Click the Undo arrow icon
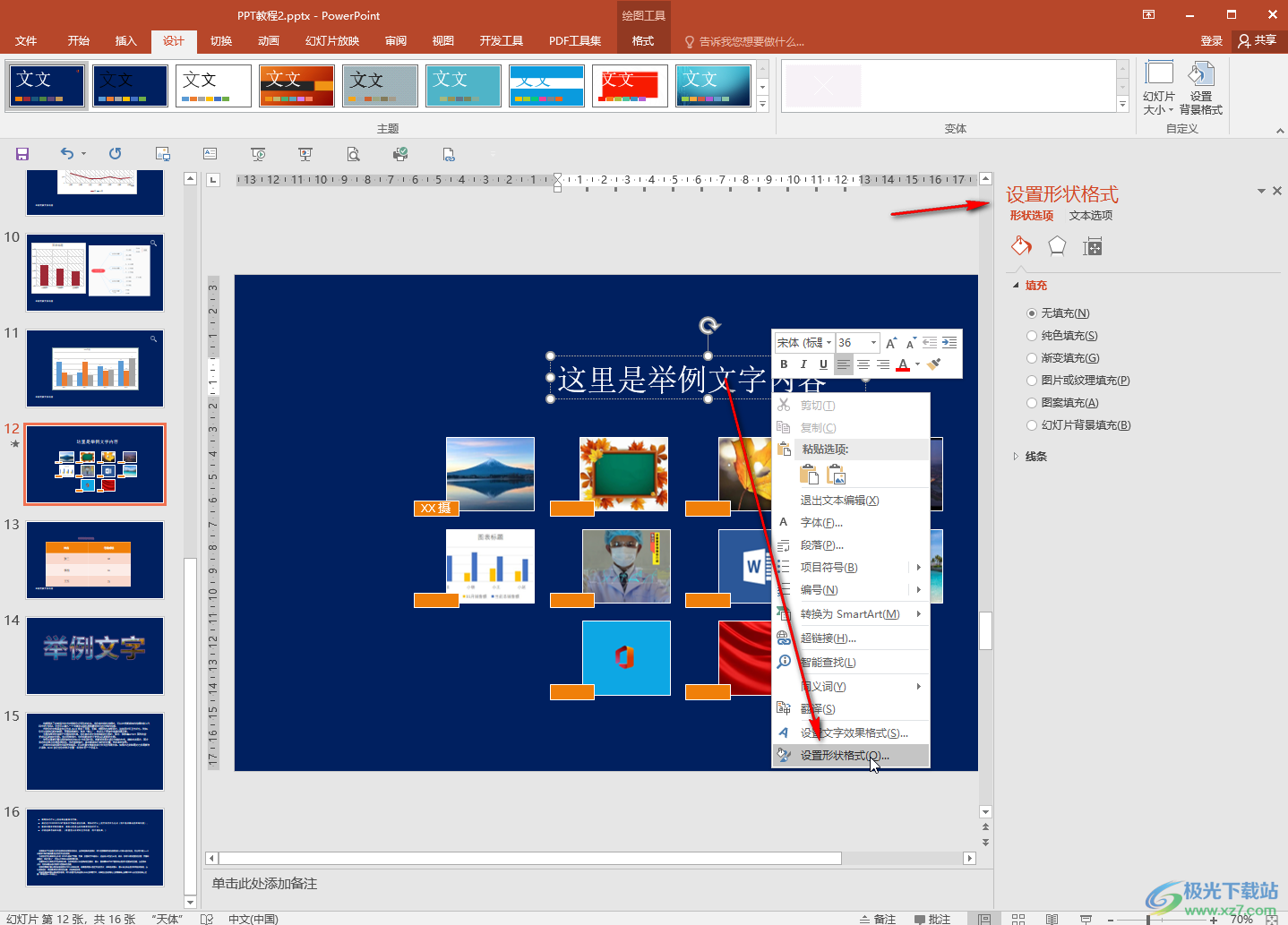The image size is (1288, 925). pos(67,154)
